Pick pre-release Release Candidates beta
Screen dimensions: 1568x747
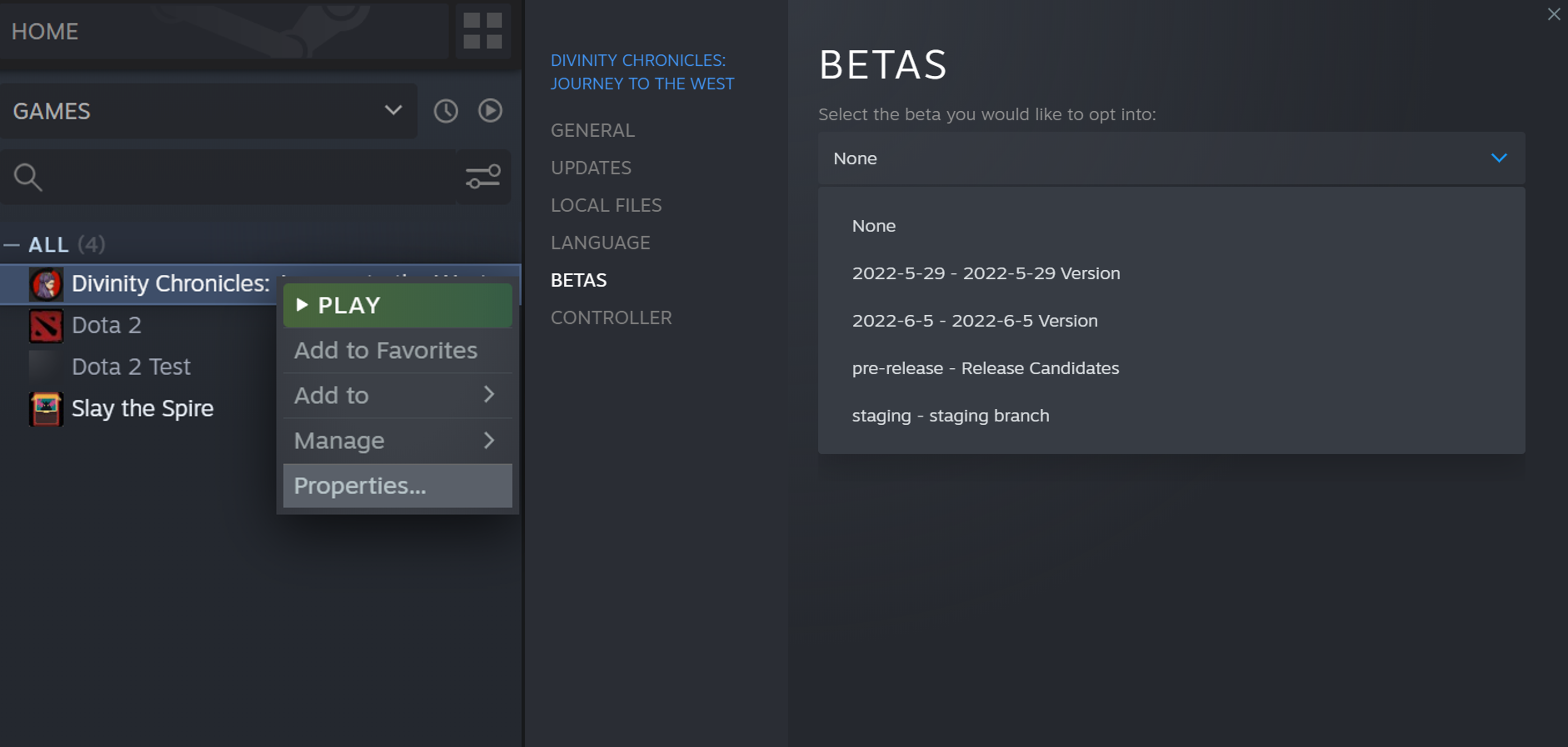click(985, 368)
